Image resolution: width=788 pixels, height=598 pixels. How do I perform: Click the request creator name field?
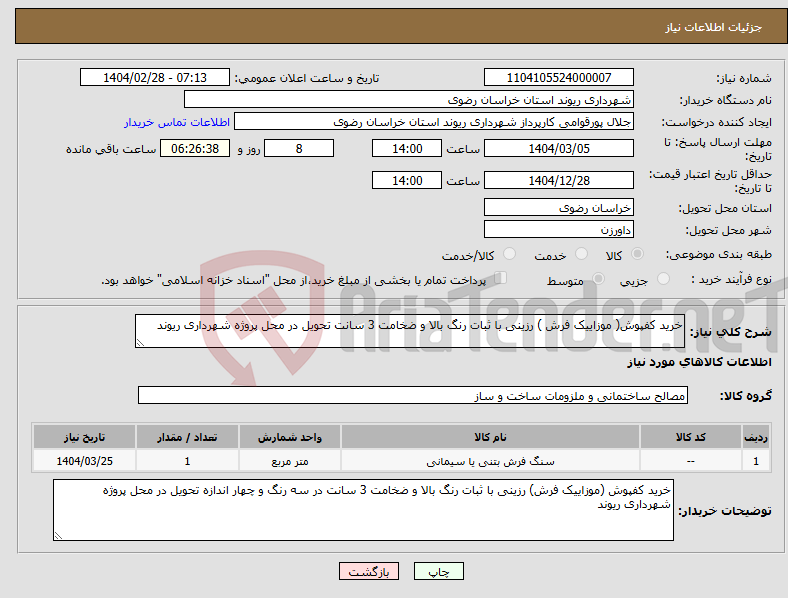click(434, 122)
